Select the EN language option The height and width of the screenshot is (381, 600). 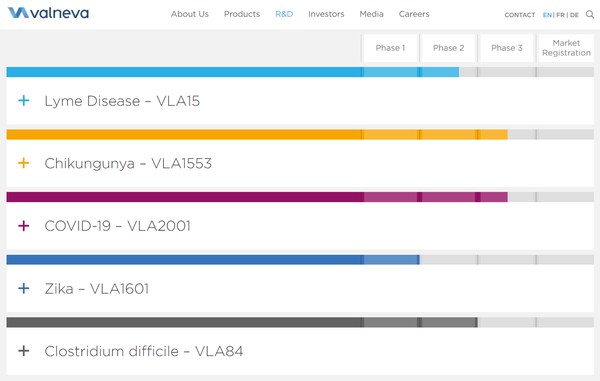pos(547,15)
